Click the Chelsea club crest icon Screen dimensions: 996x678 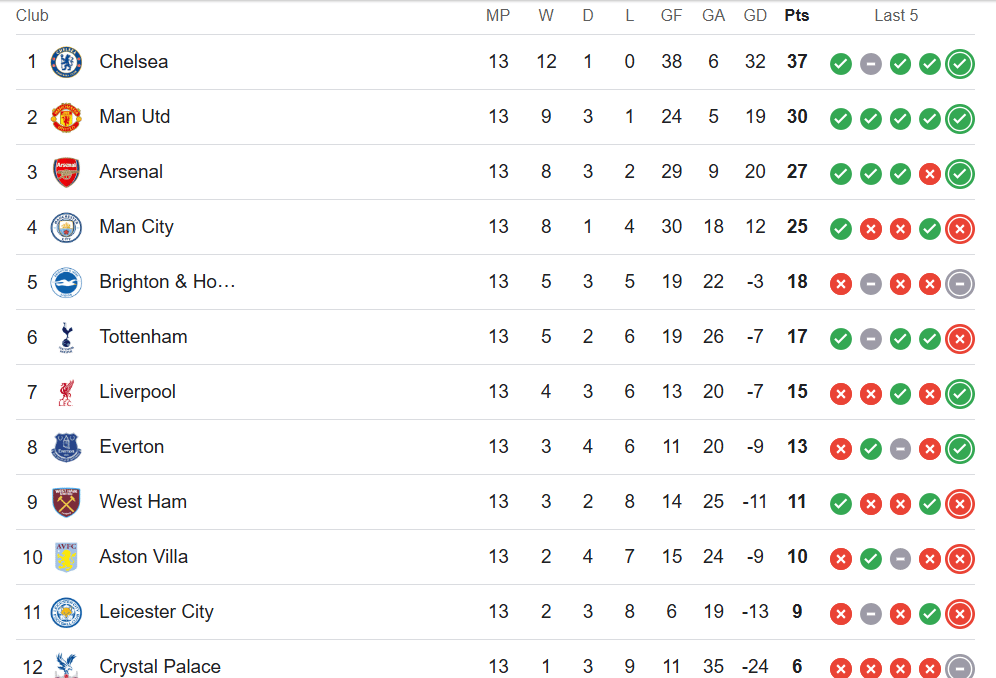pos(66,62)
